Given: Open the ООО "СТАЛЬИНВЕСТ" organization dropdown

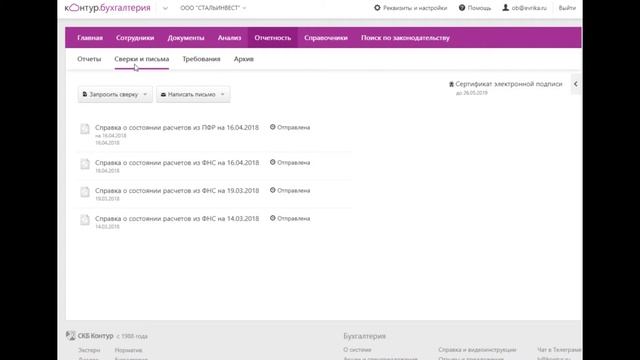Looking at the screenshot, I should [x=213, y=8].
